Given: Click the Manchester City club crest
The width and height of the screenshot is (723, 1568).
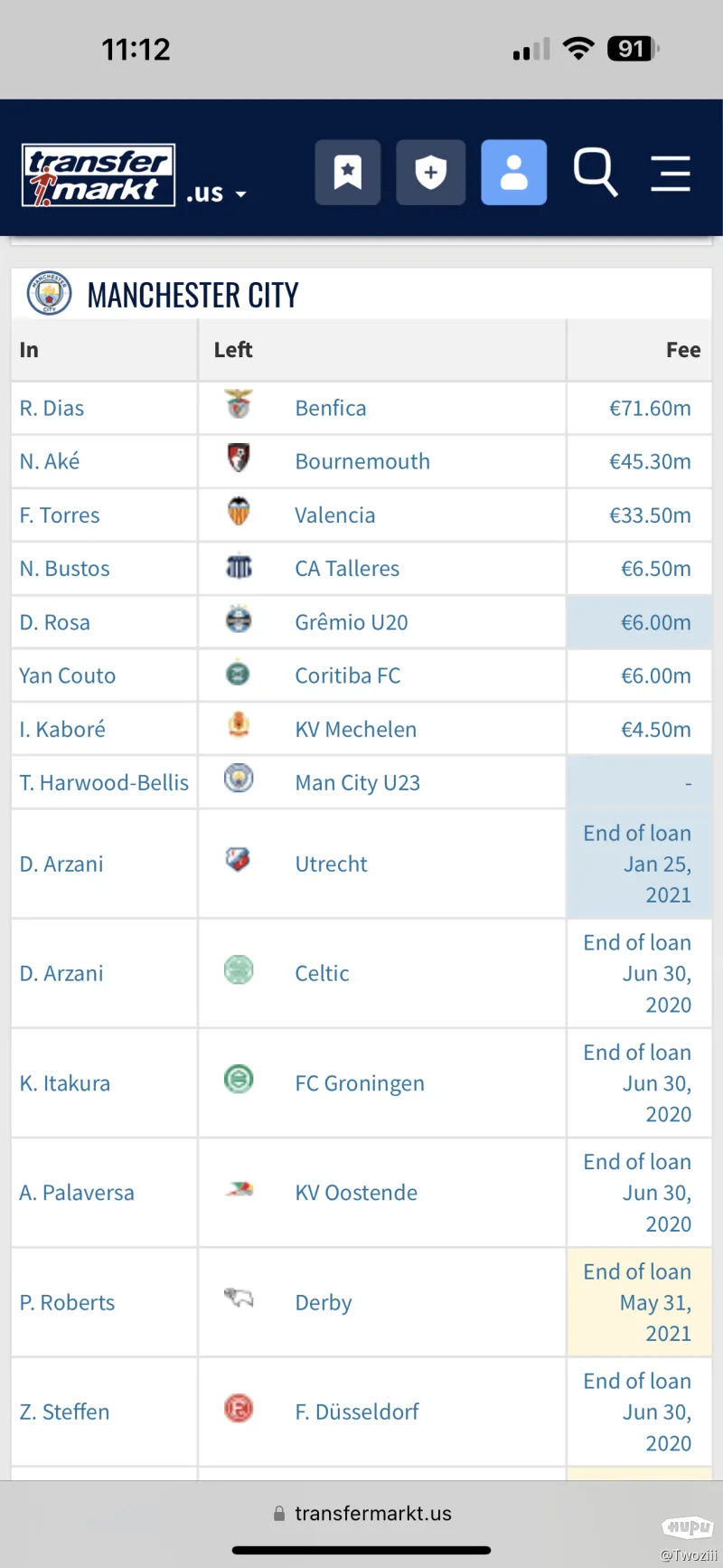Looking at the screenshot, I should (x=49, y=294).
